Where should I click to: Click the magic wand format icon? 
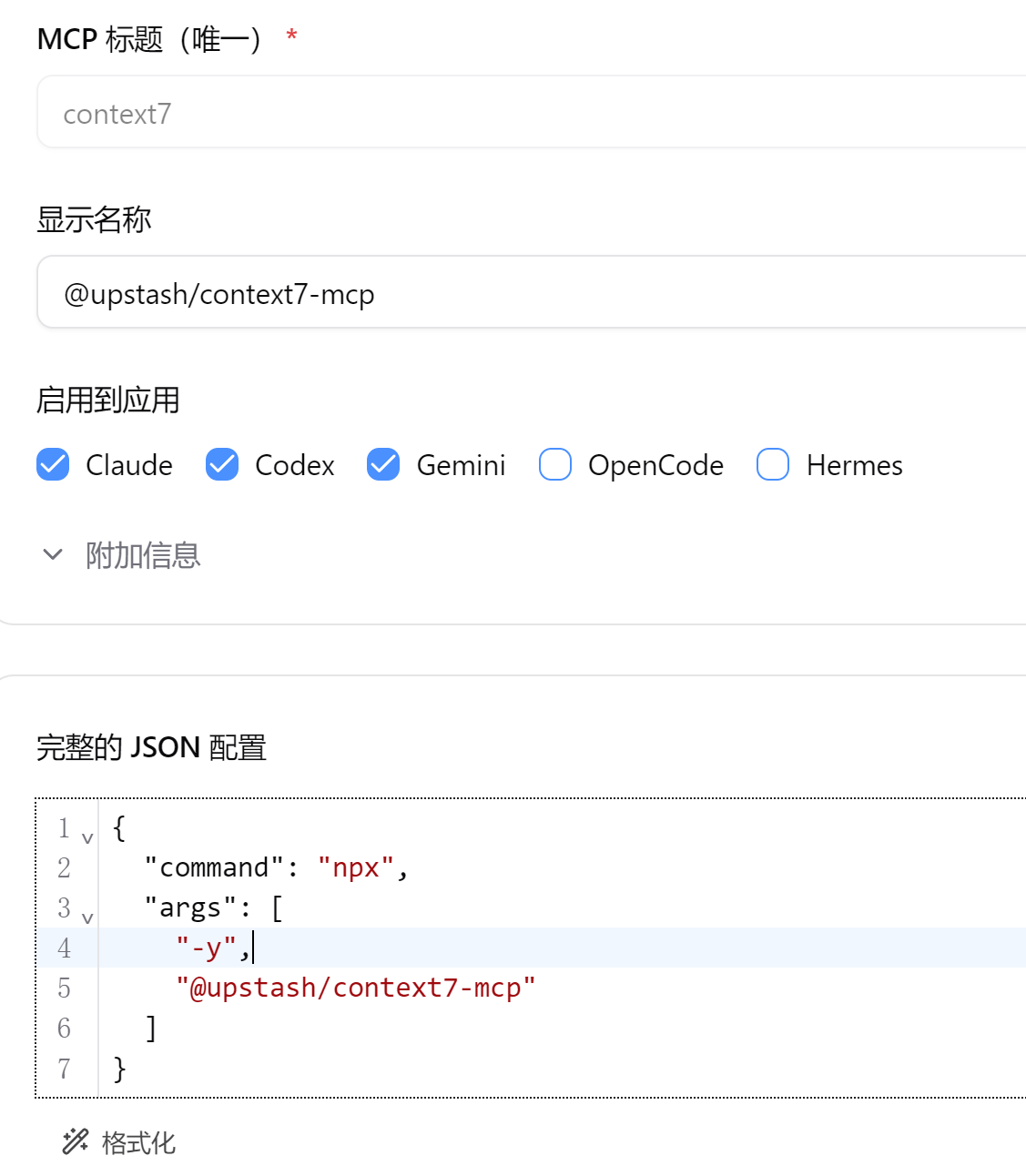coord(76,1141)
